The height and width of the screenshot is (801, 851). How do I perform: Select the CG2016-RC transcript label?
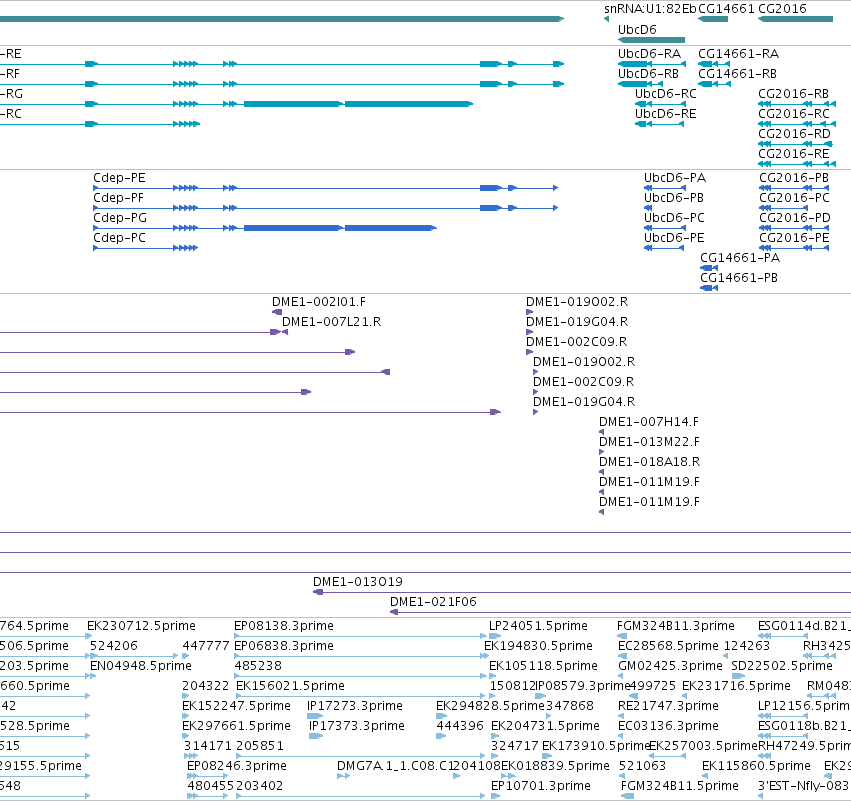[794, 114]
